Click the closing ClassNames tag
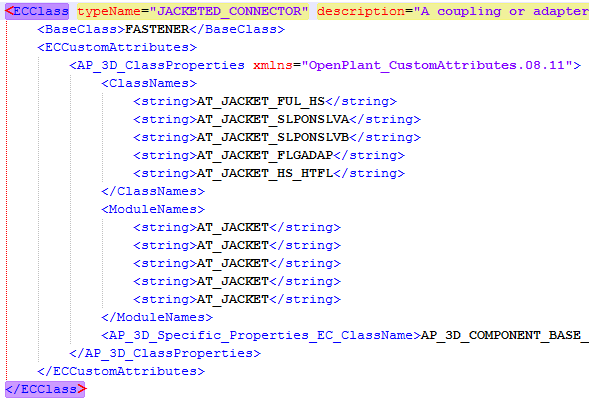The image size is (589, 400). pos(153,191)
